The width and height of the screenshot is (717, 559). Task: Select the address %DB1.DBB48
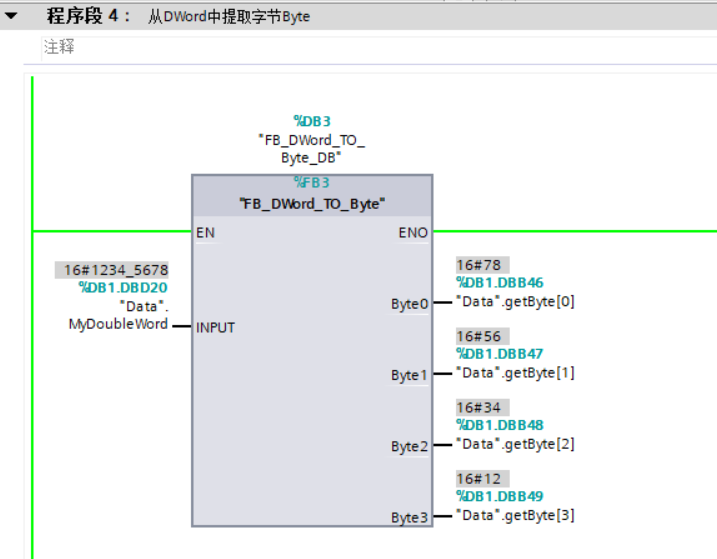pos(500,425)
